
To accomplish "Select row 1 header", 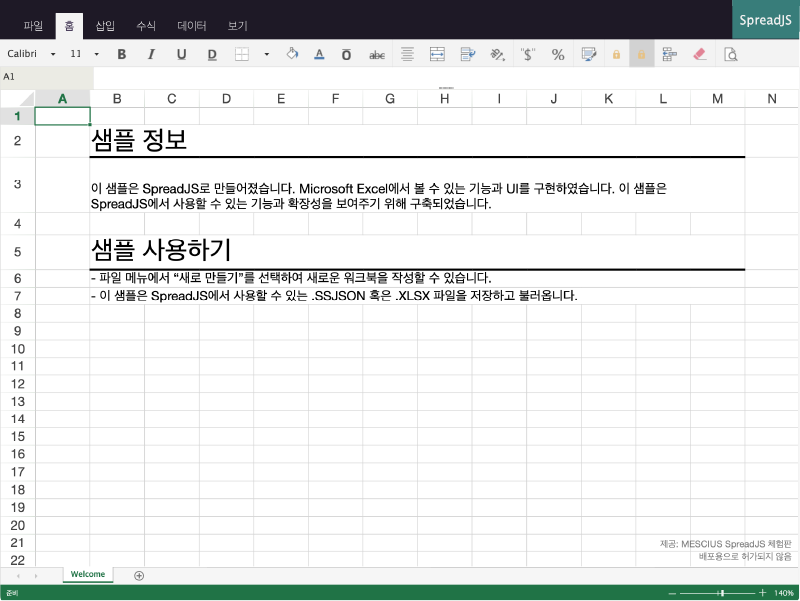I will [17, 116].
